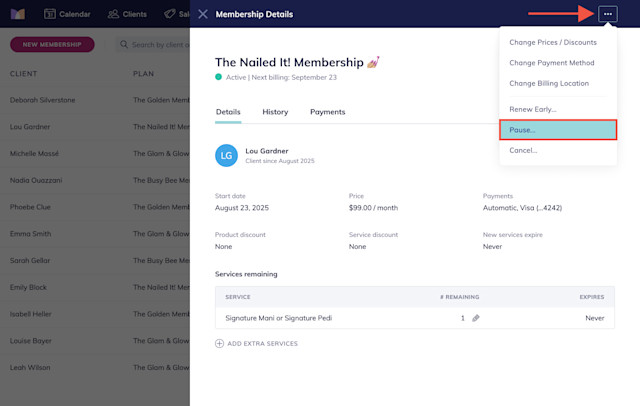The image size is (640, 406).
Task: Select Deborah Silverstone row
Action: [95, 100]
